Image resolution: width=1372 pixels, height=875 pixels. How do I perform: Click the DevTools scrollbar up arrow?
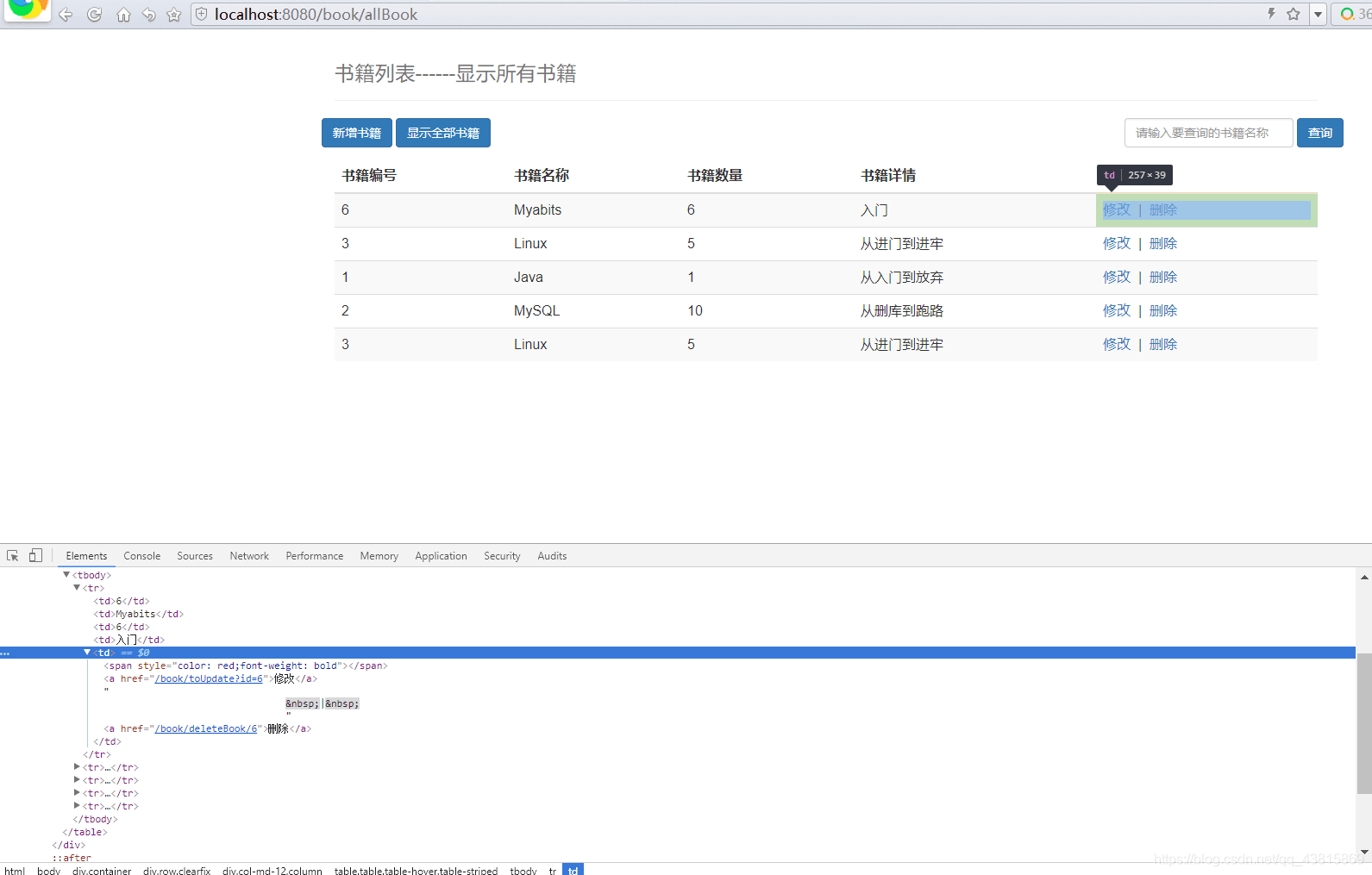1364,577
